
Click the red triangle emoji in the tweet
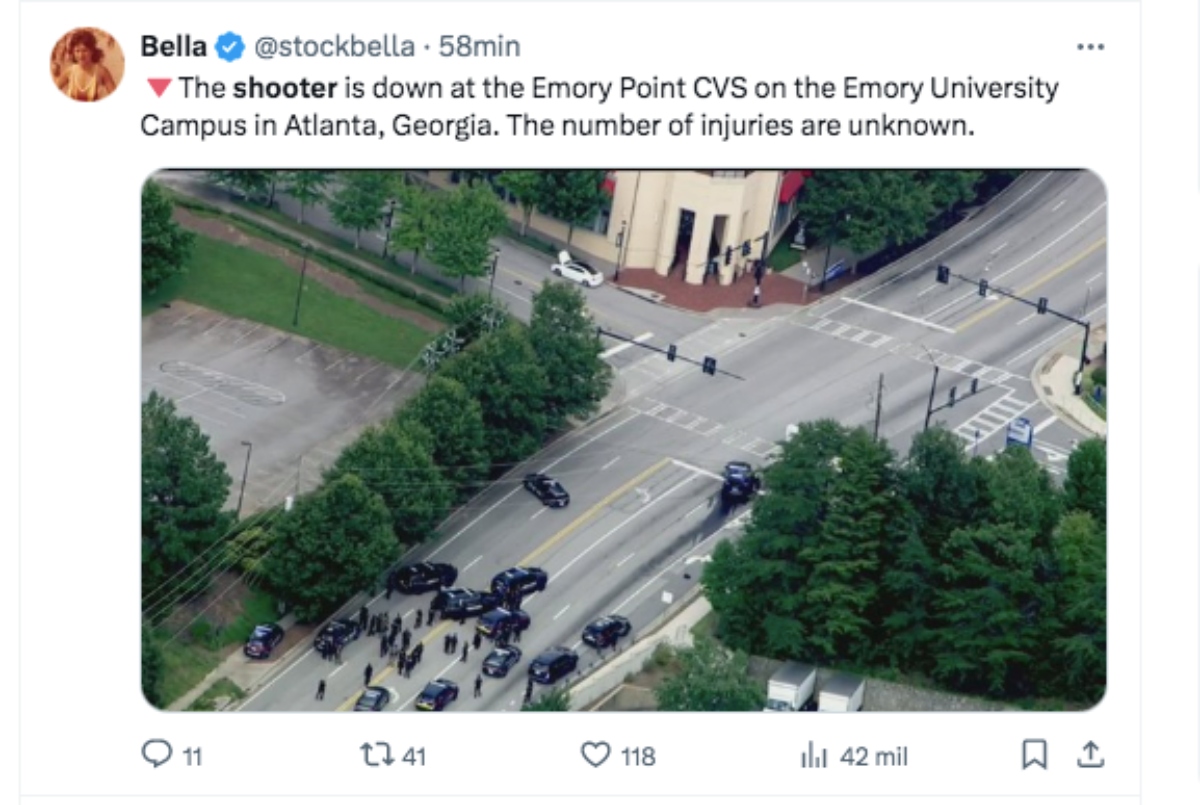coord(159,87)
